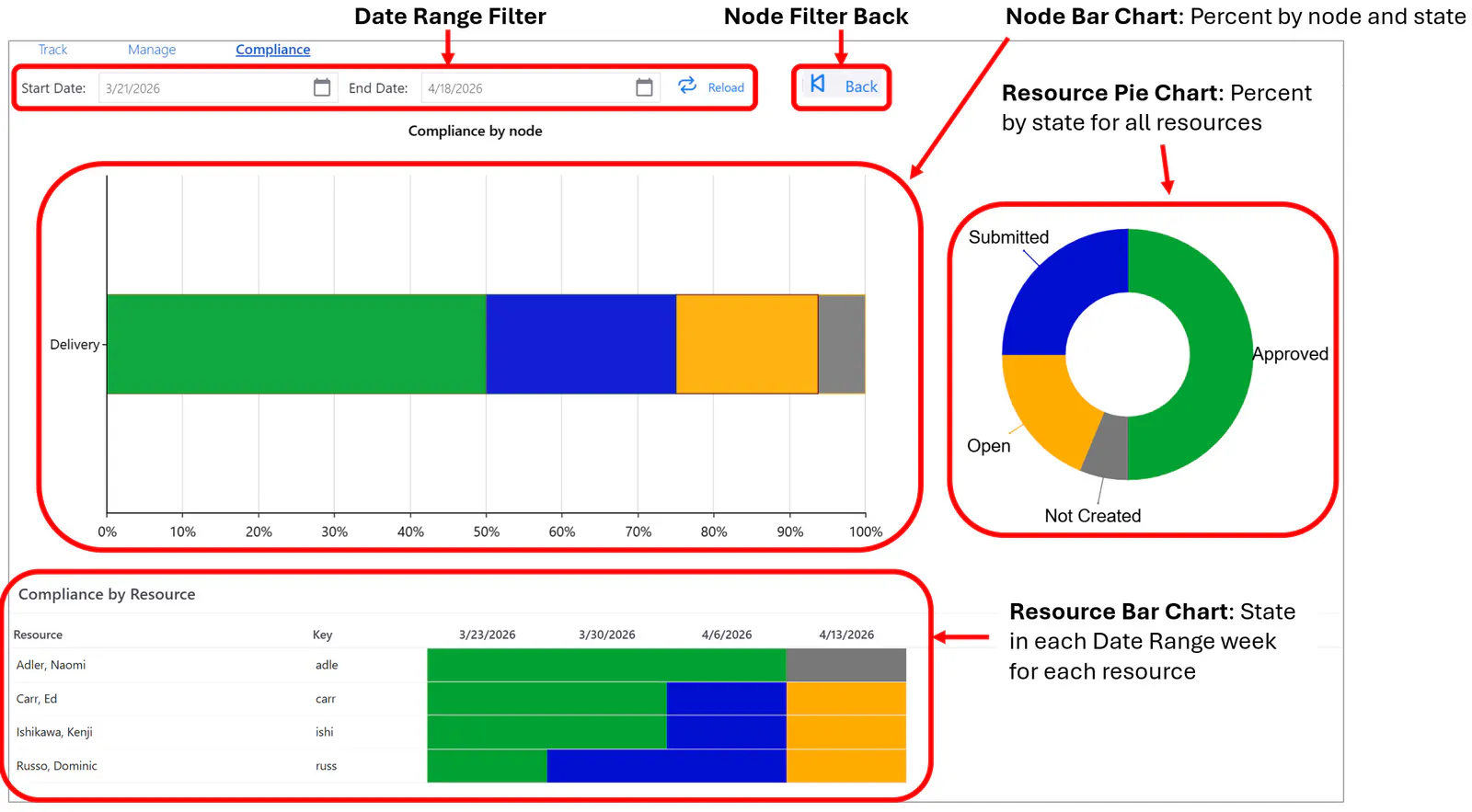
Task: Switch to the Manage tab
Action: 152,50
